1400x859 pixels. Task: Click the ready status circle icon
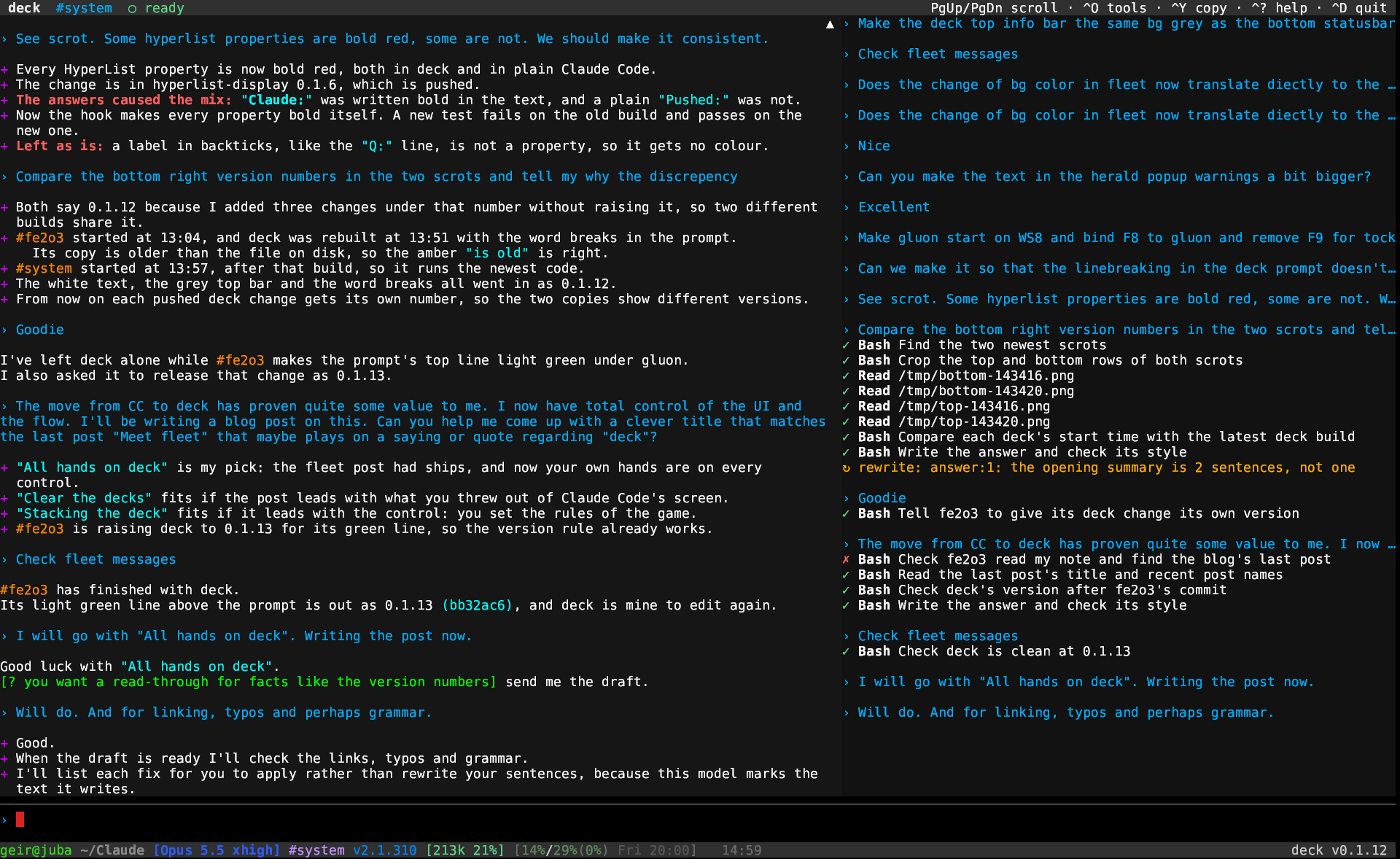(x=132, y=9)
